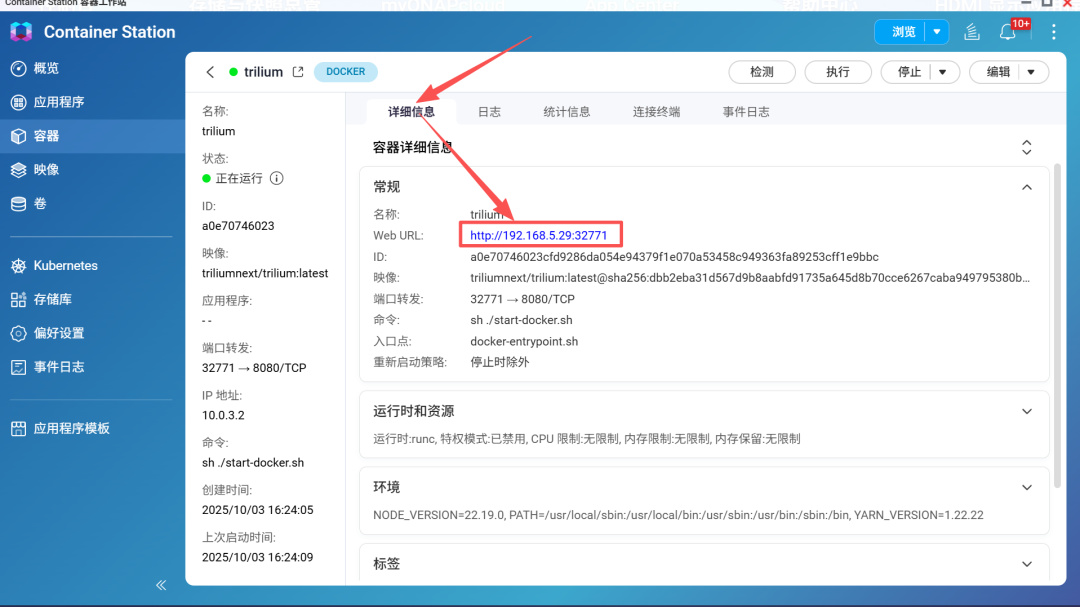
Task: Open the Web URL http://192.168.5.29:32771
Action: [539, 236]
